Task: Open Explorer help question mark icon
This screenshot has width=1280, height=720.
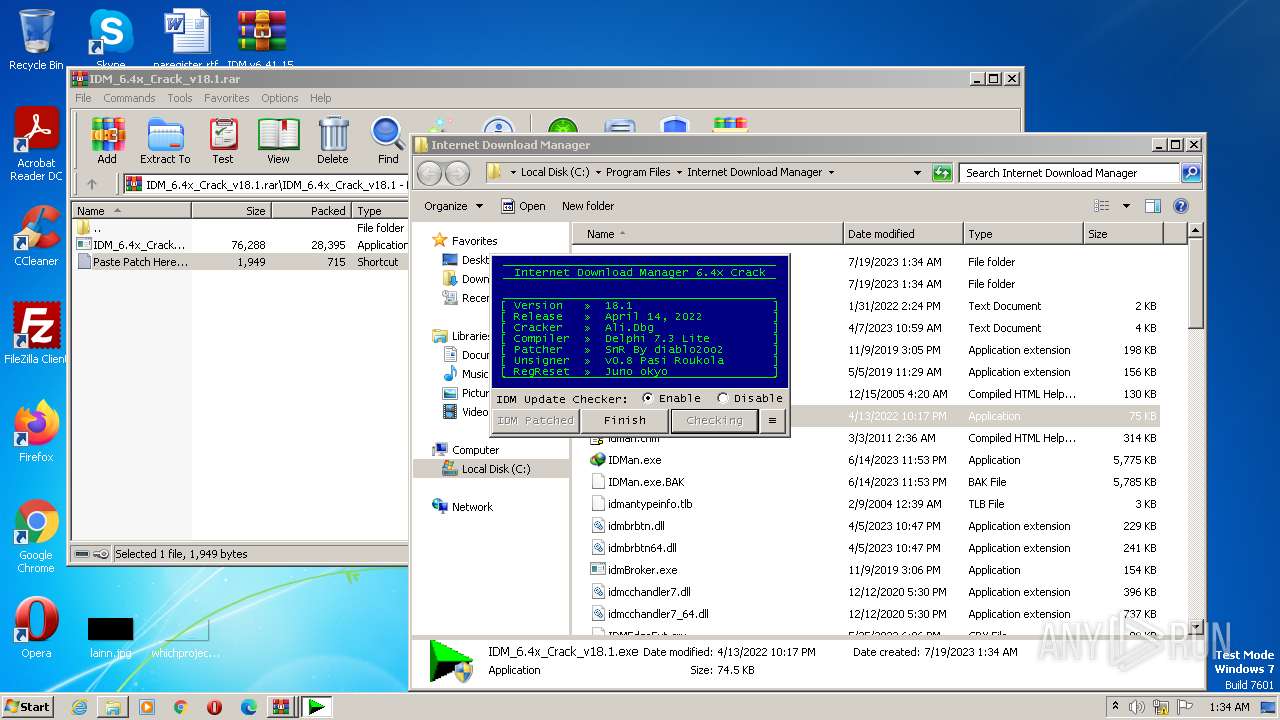Action: coord(1180,206)
